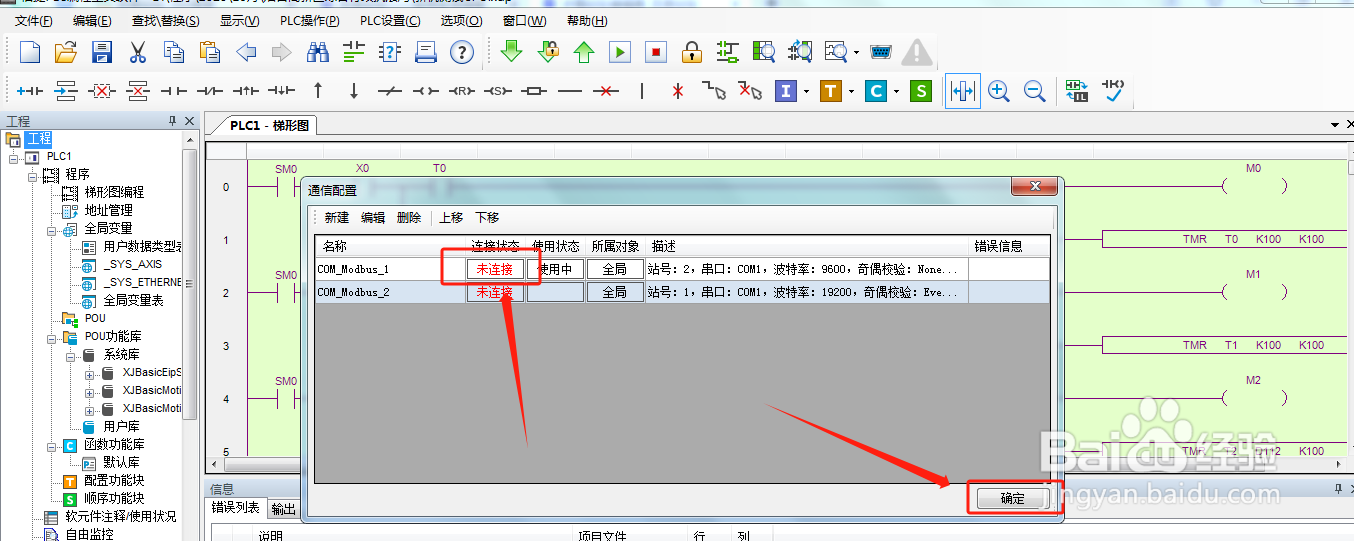Click the orange T block icon
Viewport: 1354px width, 541px height.
(x=830, y=91)
